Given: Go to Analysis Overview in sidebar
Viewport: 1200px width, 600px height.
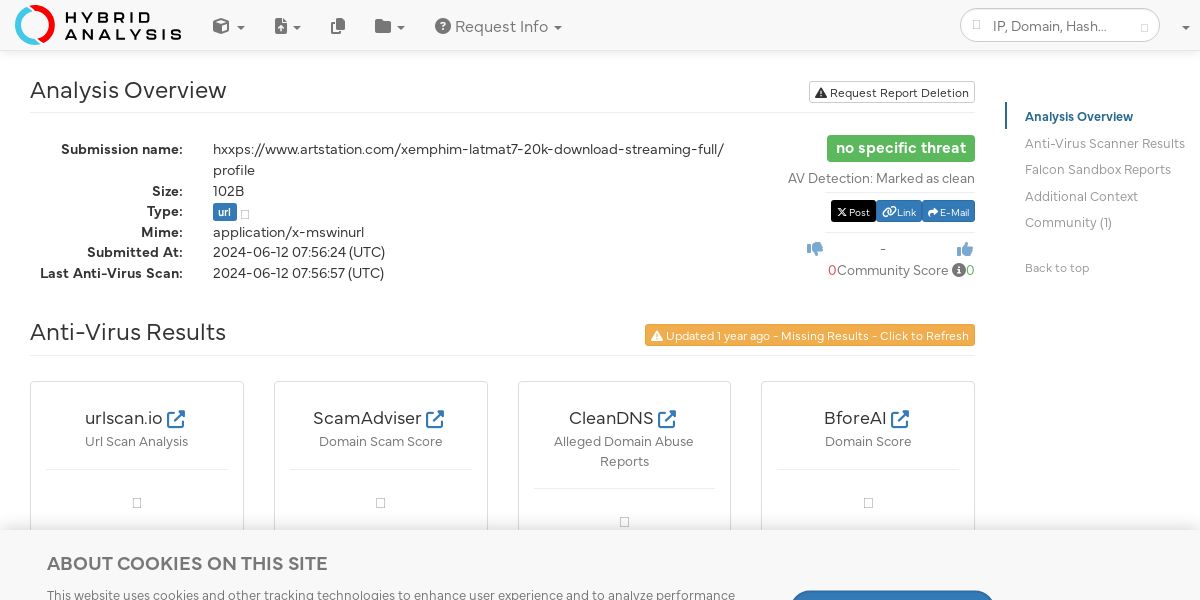Looking at the screenshot, I should 1079,117.
